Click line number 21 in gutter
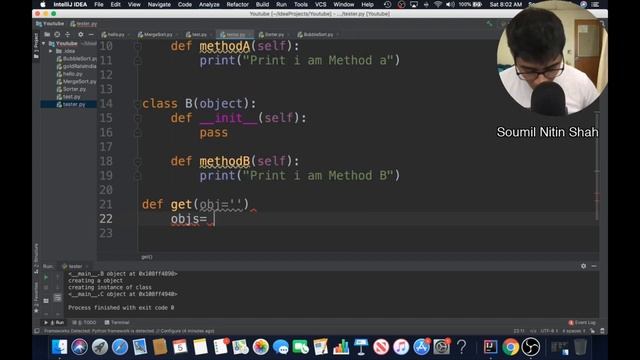Viewport: 640px width, 360px height. click(x=106, y=204)
